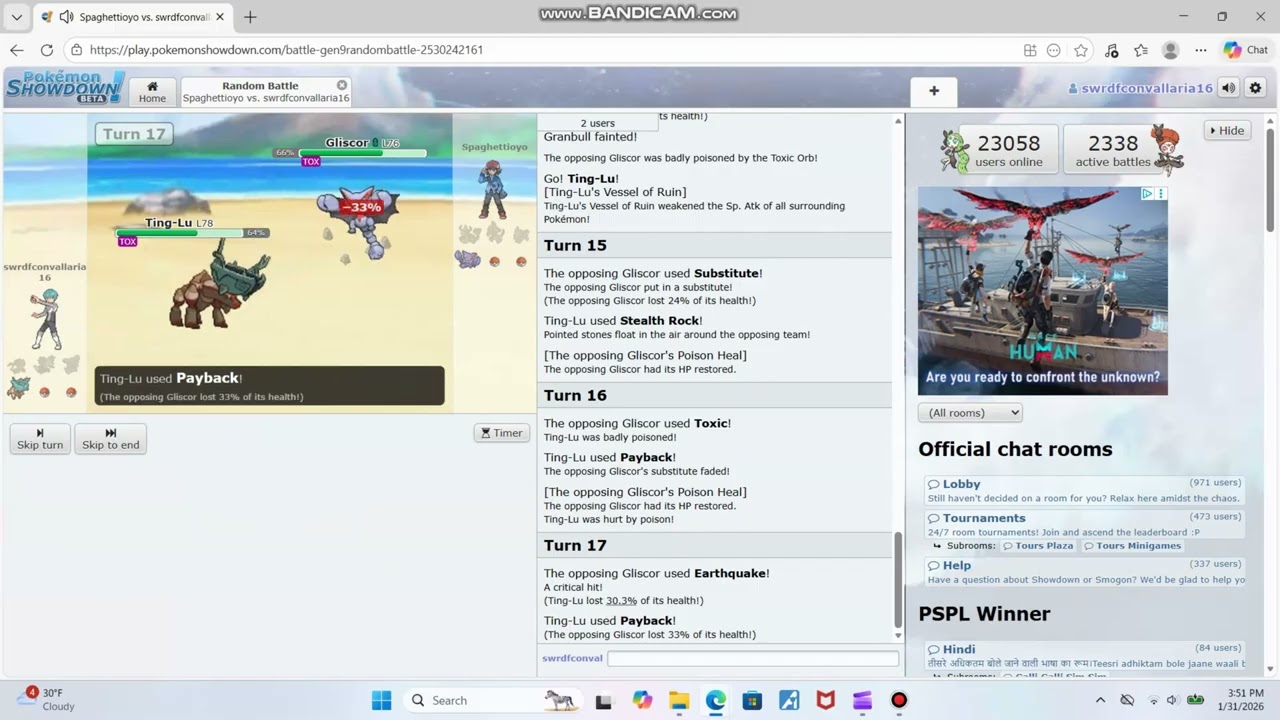Image resolution: width=1280 pixels, height=720 pixels.
Task: Open a new Showdown room tab with plus
Action: click(934, 91)
